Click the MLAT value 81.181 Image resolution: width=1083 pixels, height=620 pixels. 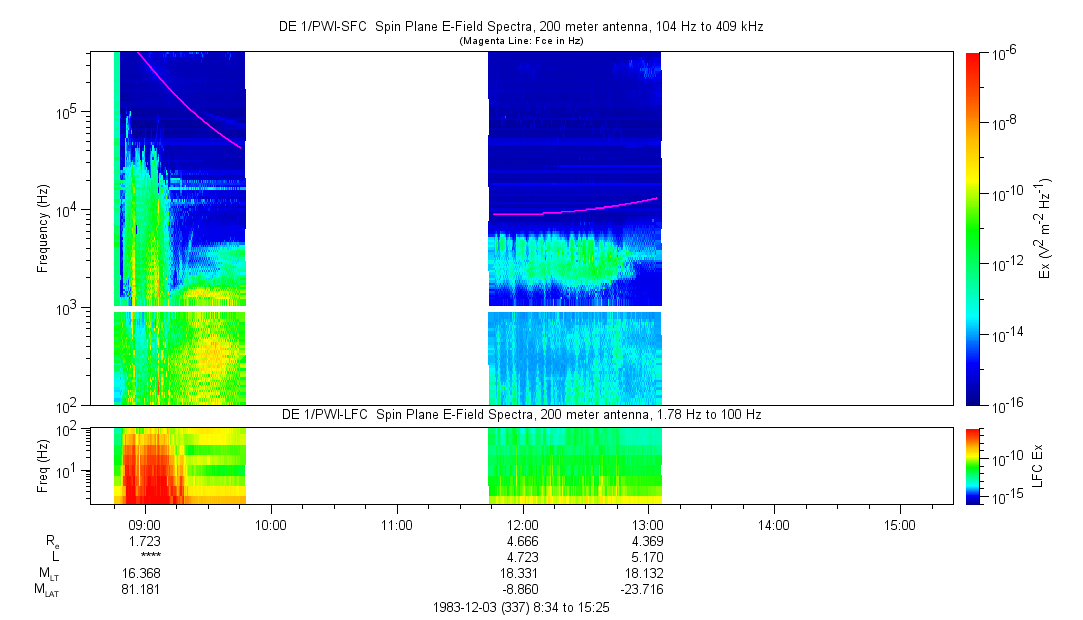click(141, 589)
